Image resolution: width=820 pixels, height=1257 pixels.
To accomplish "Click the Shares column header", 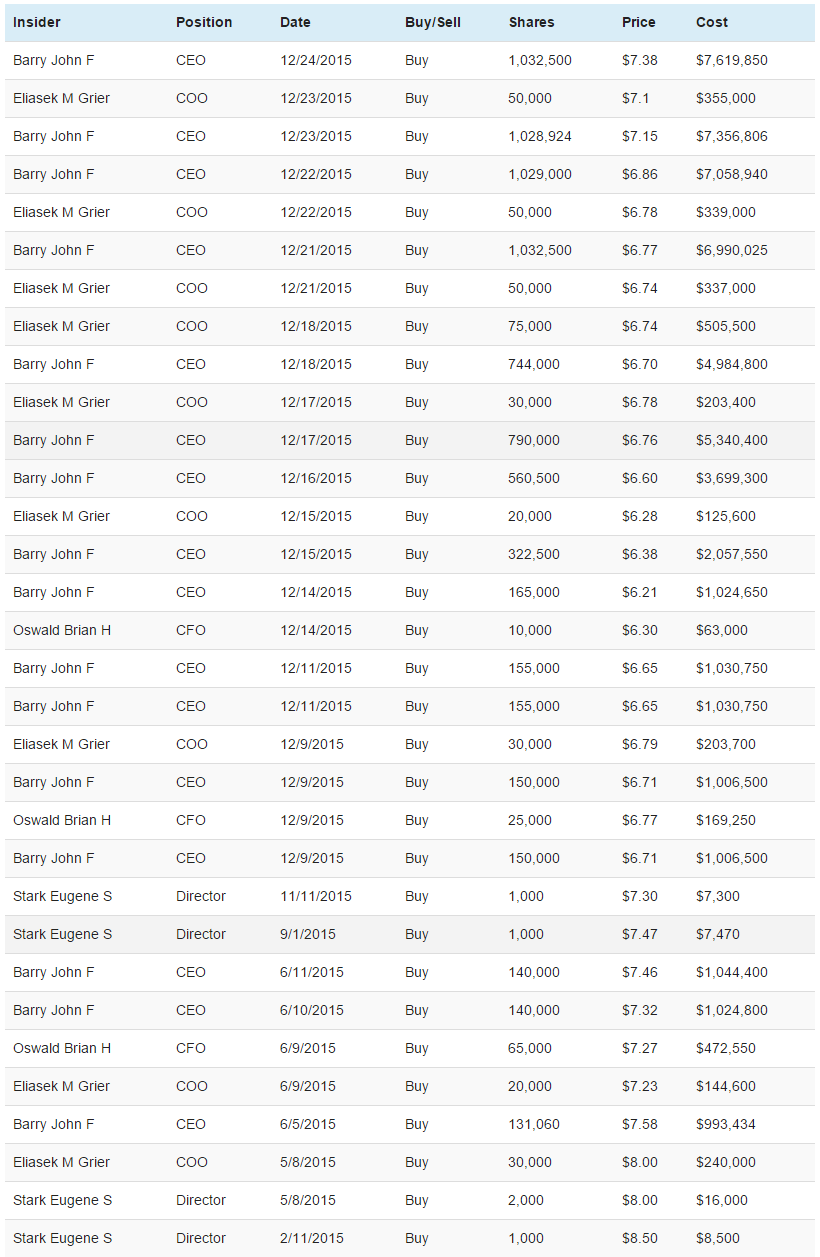I will click(531, 22).
